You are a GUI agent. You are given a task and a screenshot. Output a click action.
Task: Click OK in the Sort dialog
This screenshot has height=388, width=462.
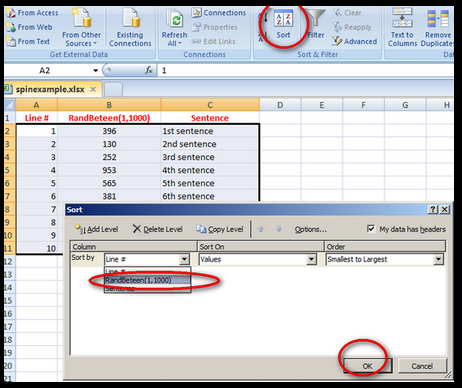[x=368, y=366]
